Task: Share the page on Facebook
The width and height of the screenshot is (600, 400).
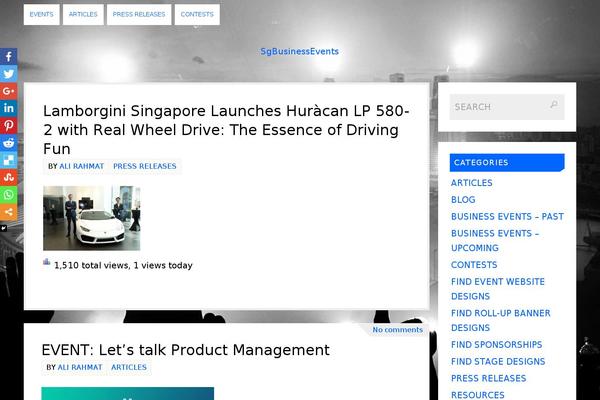Action: click(x=8, y=57)
